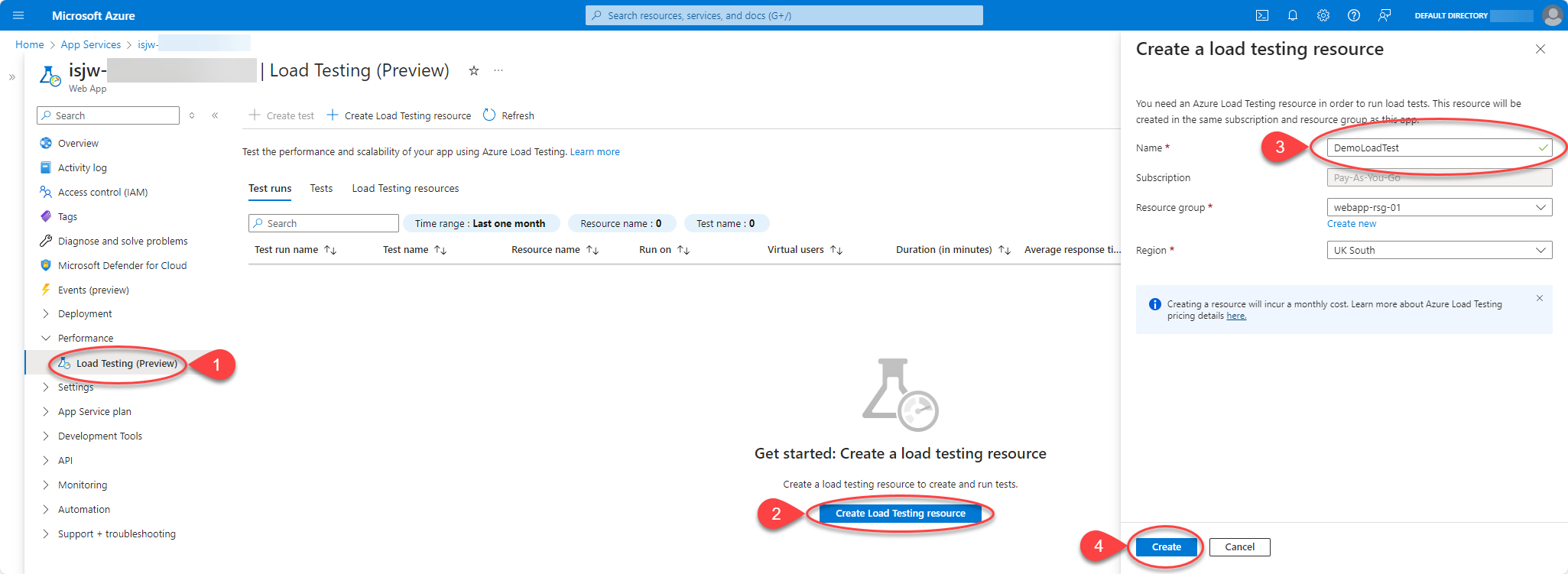The image size is (1568, 574).
Task: Expand the Deployment section
Action: click(x=46, y=314)
